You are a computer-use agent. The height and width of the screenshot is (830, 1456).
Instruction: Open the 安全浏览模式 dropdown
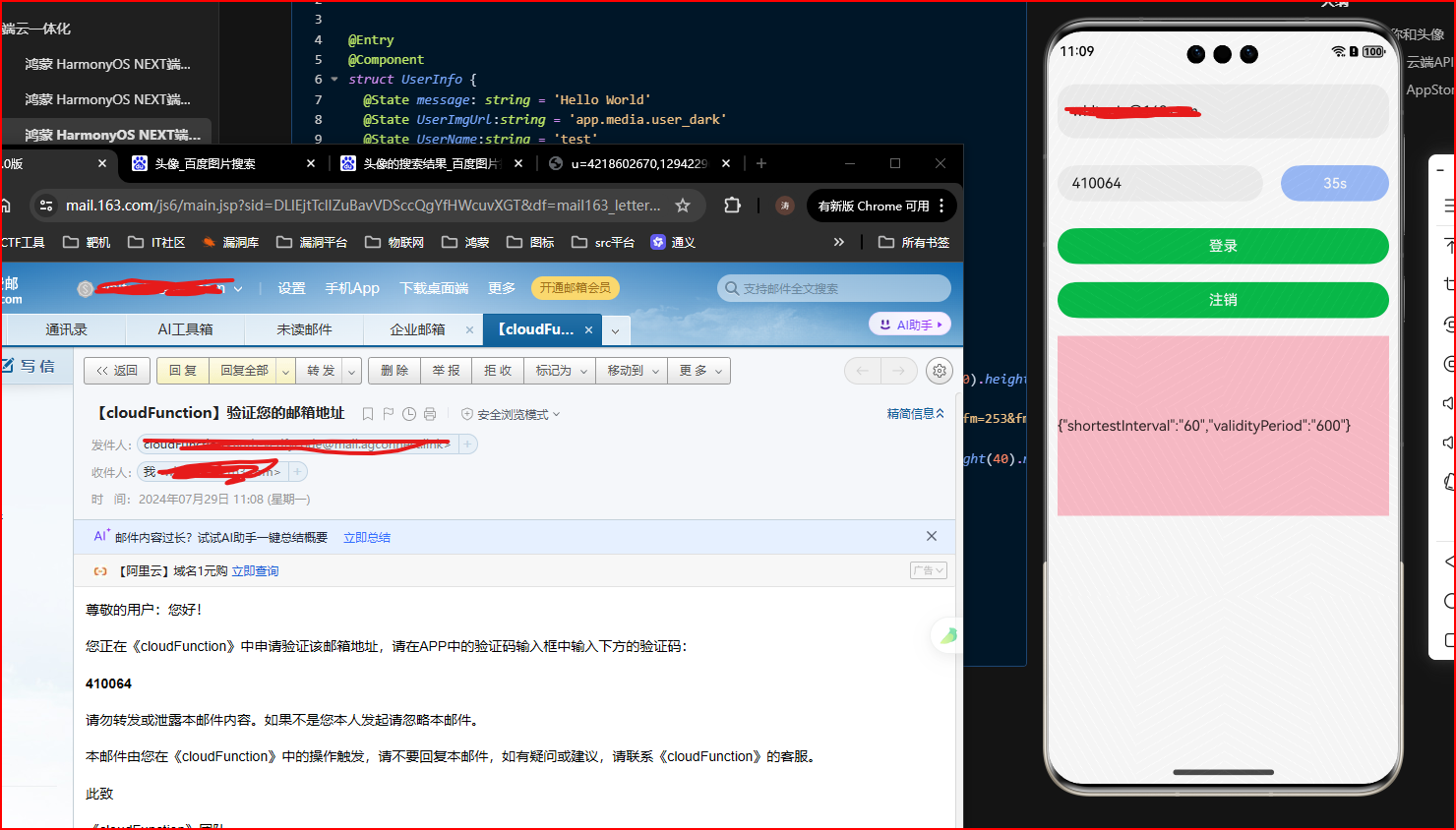pos(511,414)
